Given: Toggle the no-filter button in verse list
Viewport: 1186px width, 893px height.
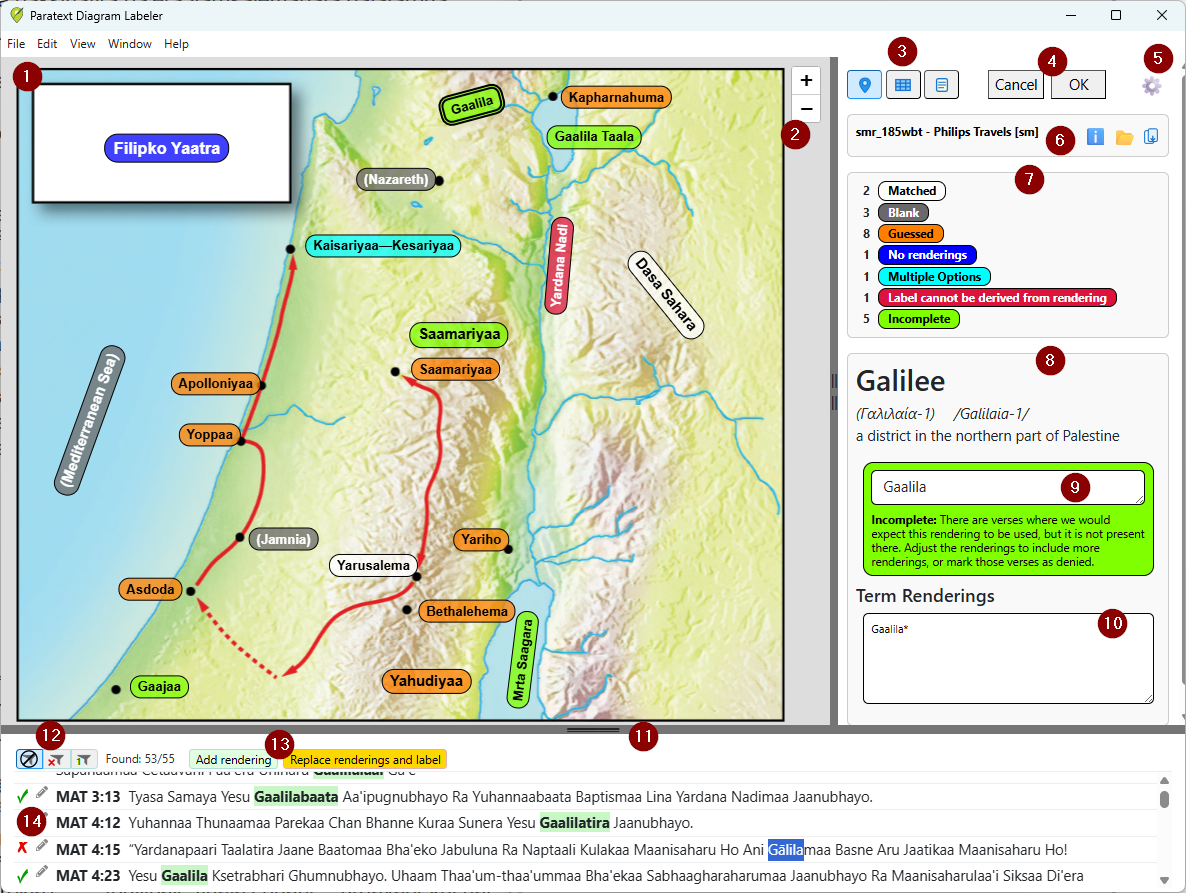Looking at the screenshot, I should [30, 760].
